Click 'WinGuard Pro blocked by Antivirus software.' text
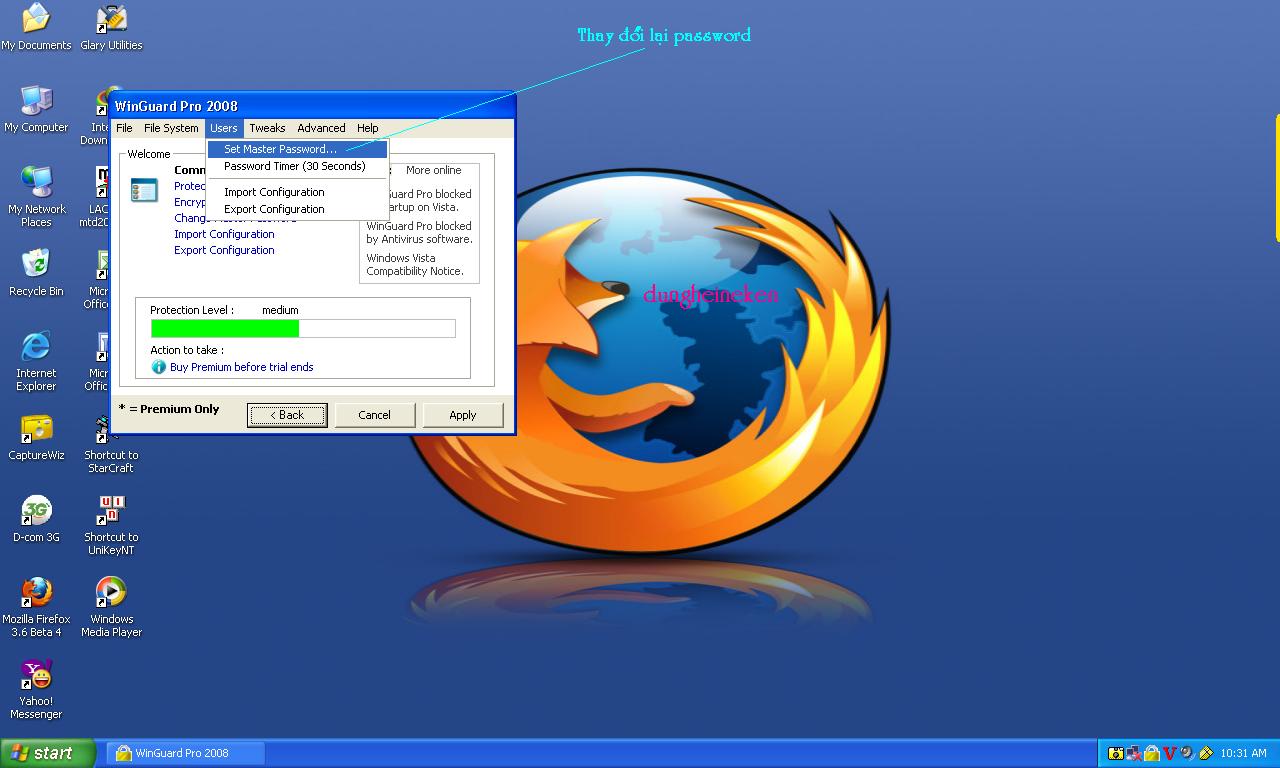Viewport: 1280px width, 768px height. pos(419,233)
